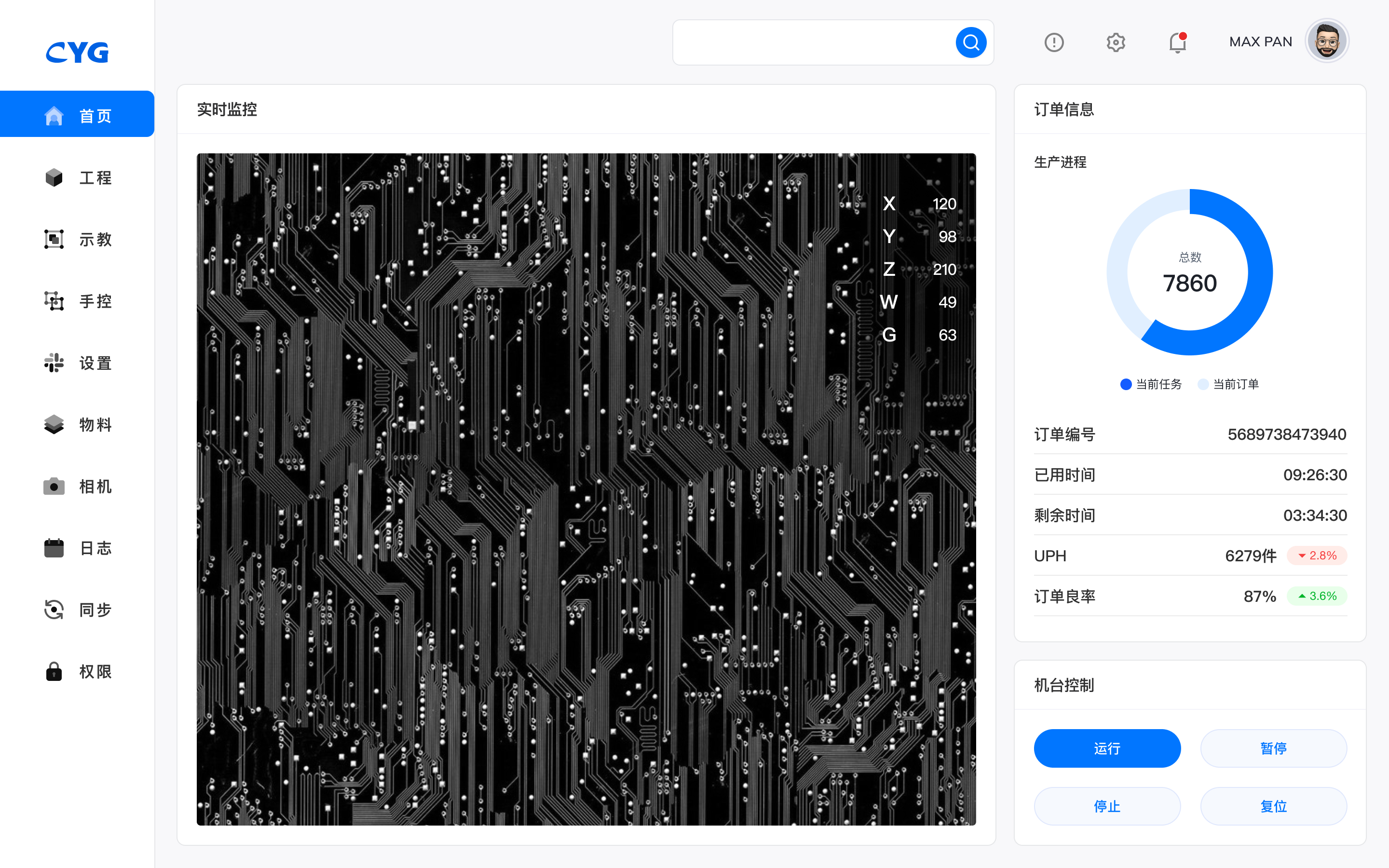This screenshot has width=1389, height=868.
Task: Open the 同步 menu item
Action: 77,610
